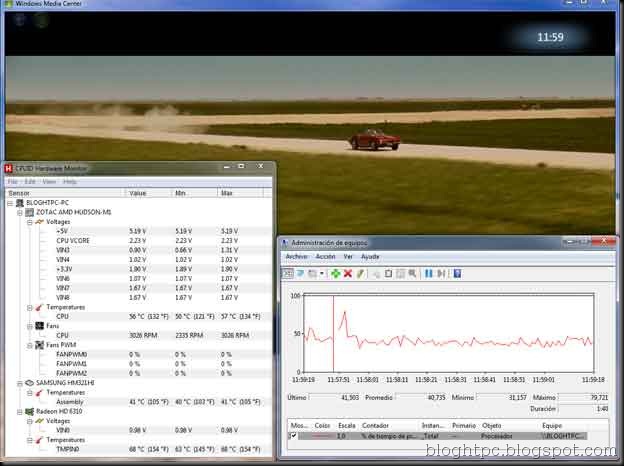Viewport: 624px width, 466px height.
Task: Select the CPU VCORE voltage row
Action: (72, 240)
